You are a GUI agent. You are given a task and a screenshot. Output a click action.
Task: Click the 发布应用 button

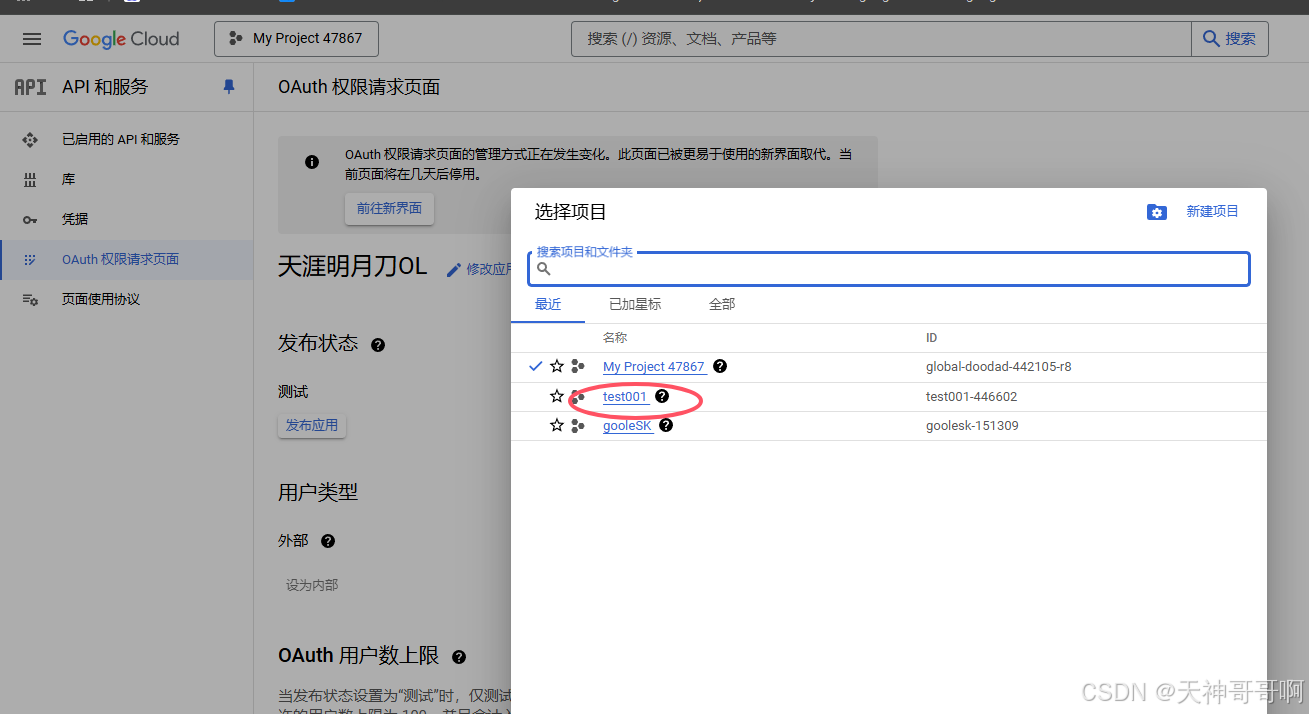312,425
